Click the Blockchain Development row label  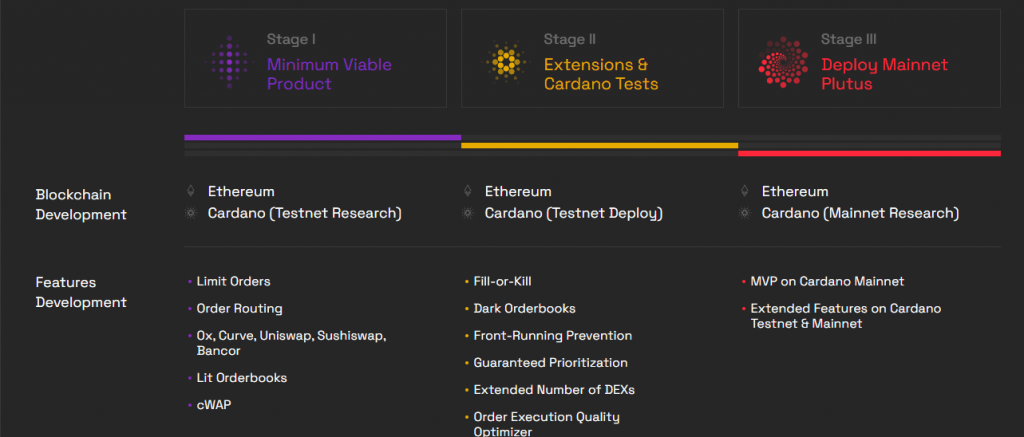tap(81, 204)
